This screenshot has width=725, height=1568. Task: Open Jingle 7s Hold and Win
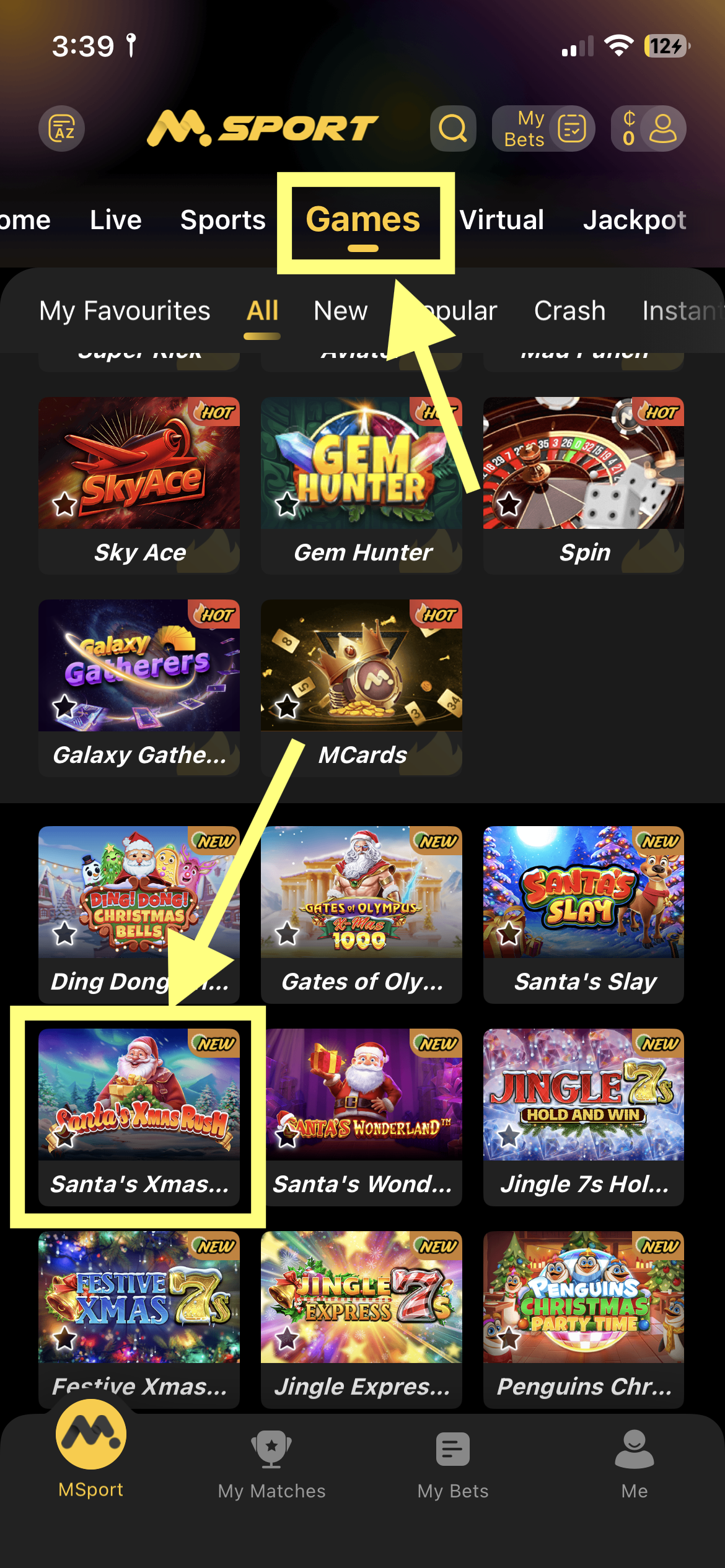click(x=584, y=1117)
